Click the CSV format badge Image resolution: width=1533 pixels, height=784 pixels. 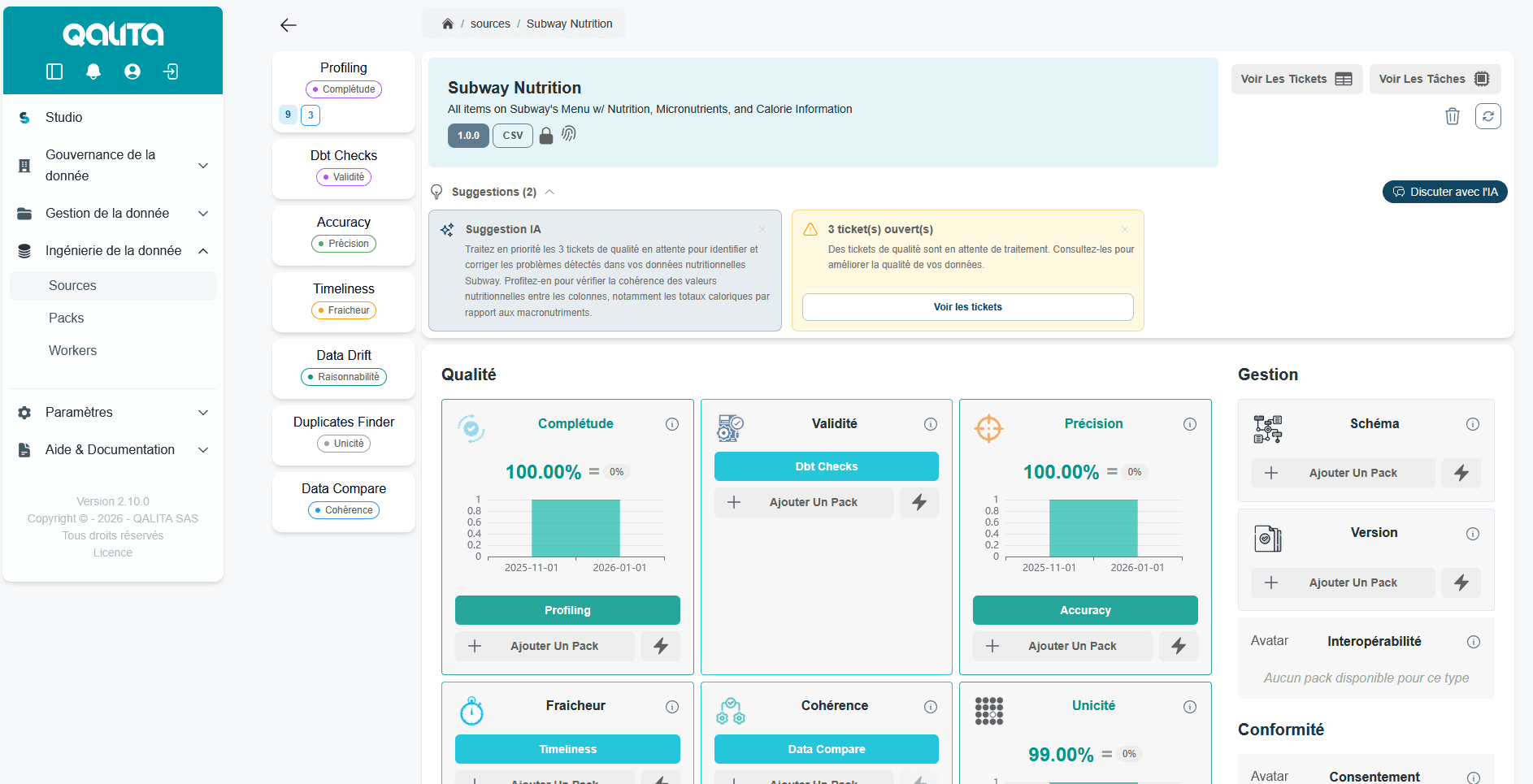(x=513, y=136)
